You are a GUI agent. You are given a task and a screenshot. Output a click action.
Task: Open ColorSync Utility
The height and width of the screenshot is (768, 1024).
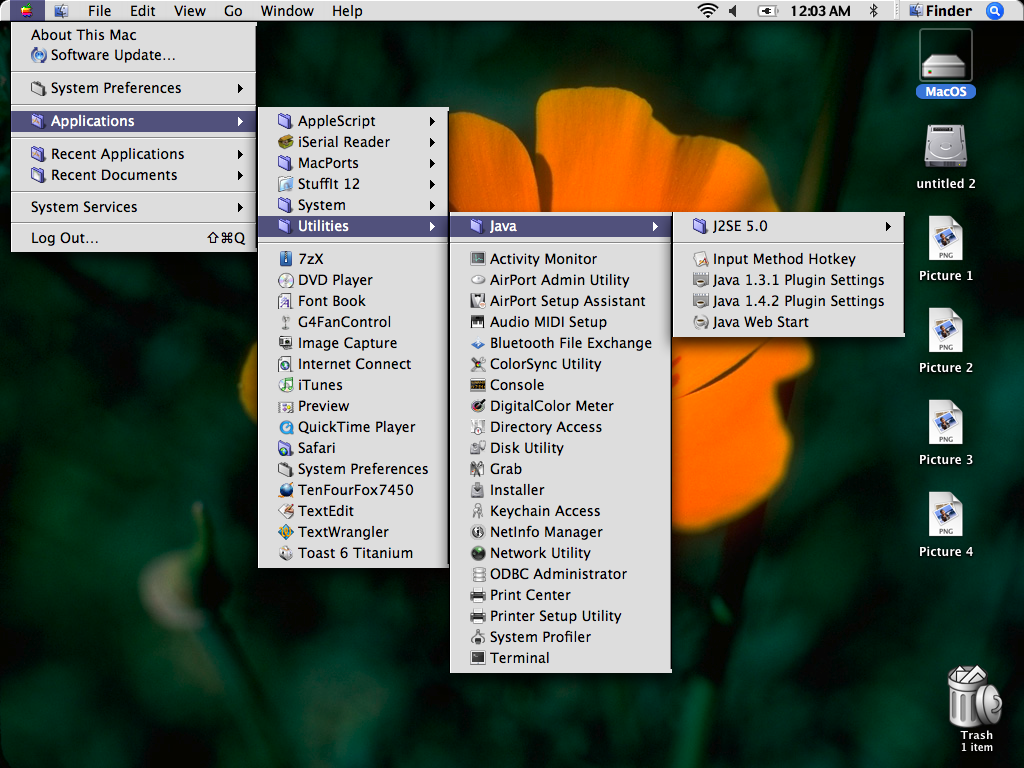(x=560, y=364)
